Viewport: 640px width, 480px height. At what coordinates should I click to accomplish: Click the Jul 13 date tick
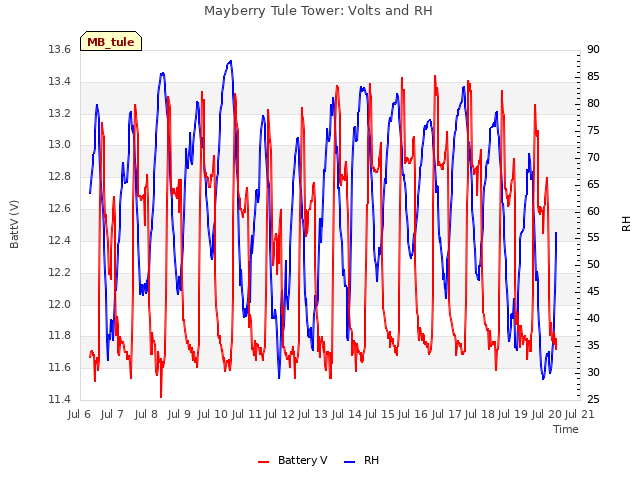pyautogui.click(x=313, y=415)
